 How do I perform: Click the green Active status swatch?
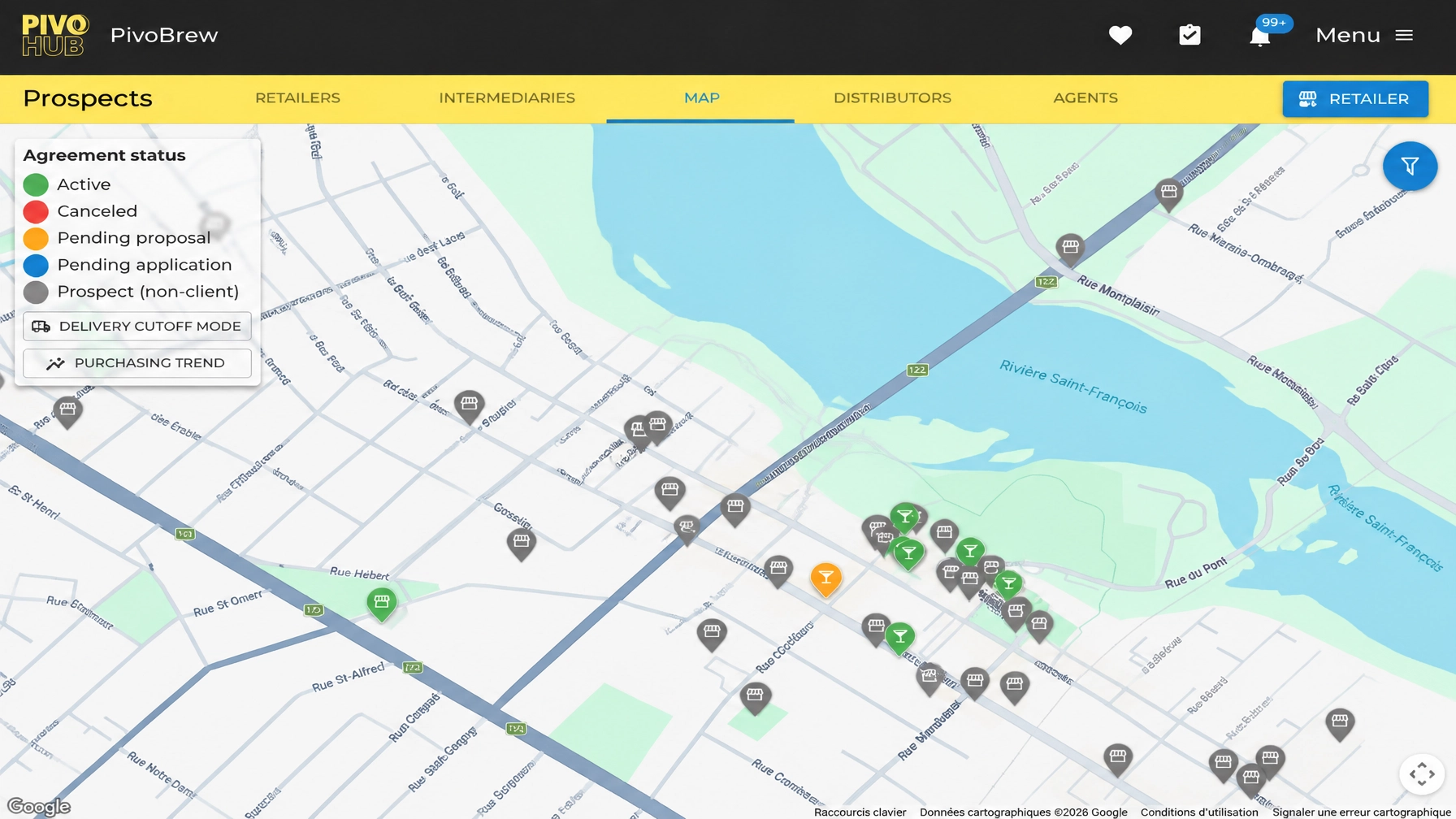[36, 185]
